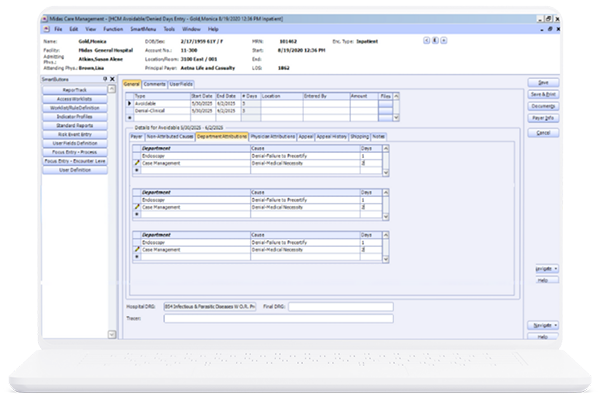Click the Tracer input field
Image resolution: width=600 pixels, height=406 pixels.
click(278, 318)
